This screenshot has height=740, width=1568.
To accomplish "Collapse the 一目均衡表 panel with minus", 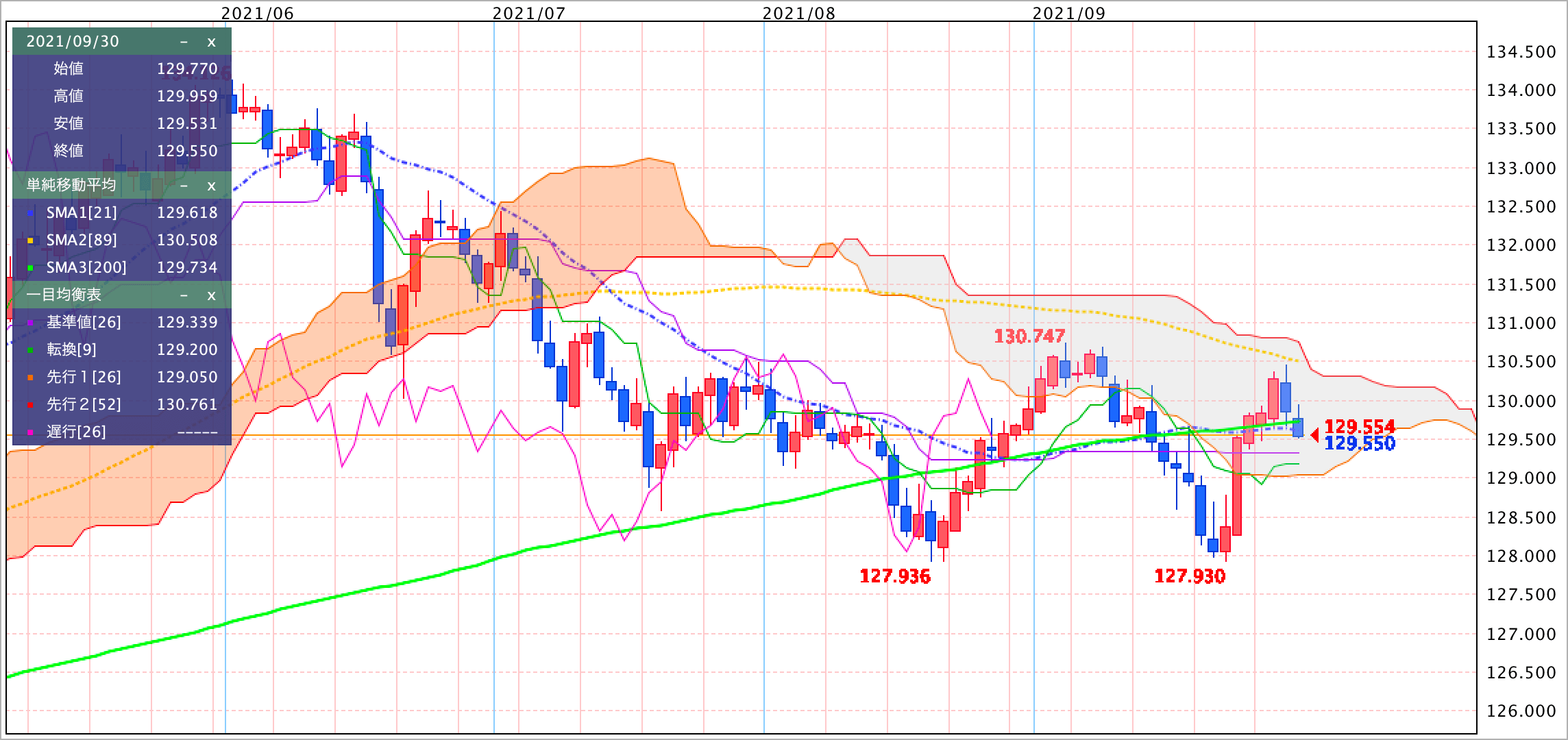I will [x=184, y=295].
